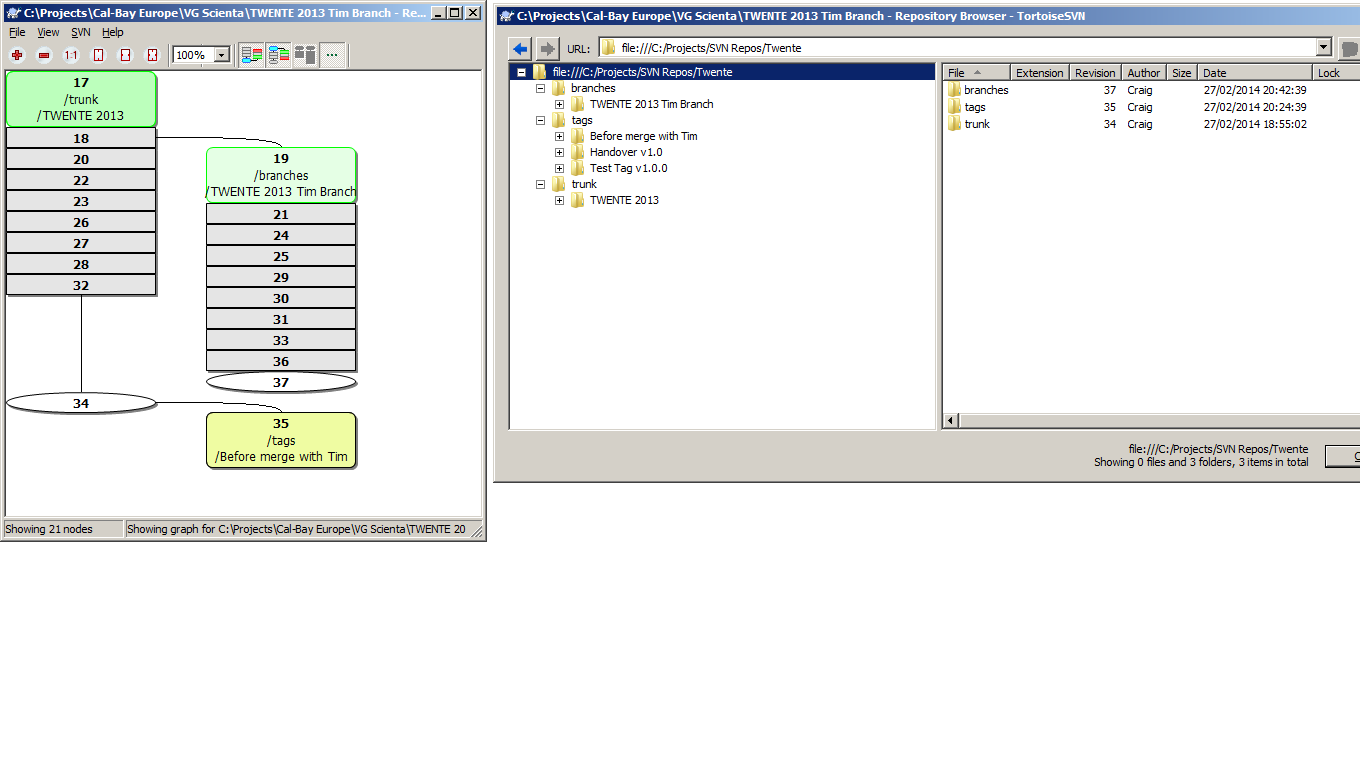
Task: Open the URL history dropdown
Action: tap(1324, 47)
